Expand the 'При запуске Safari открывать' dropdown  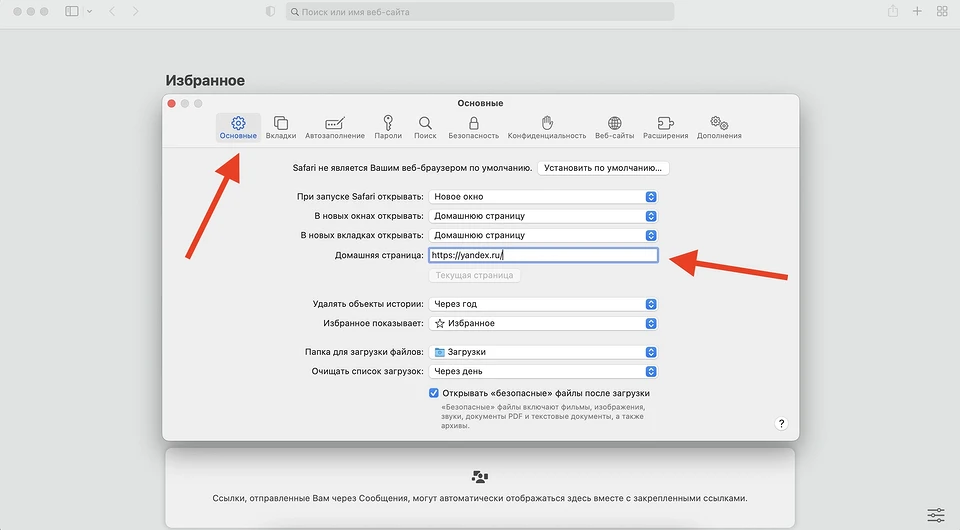coord(543,197)
